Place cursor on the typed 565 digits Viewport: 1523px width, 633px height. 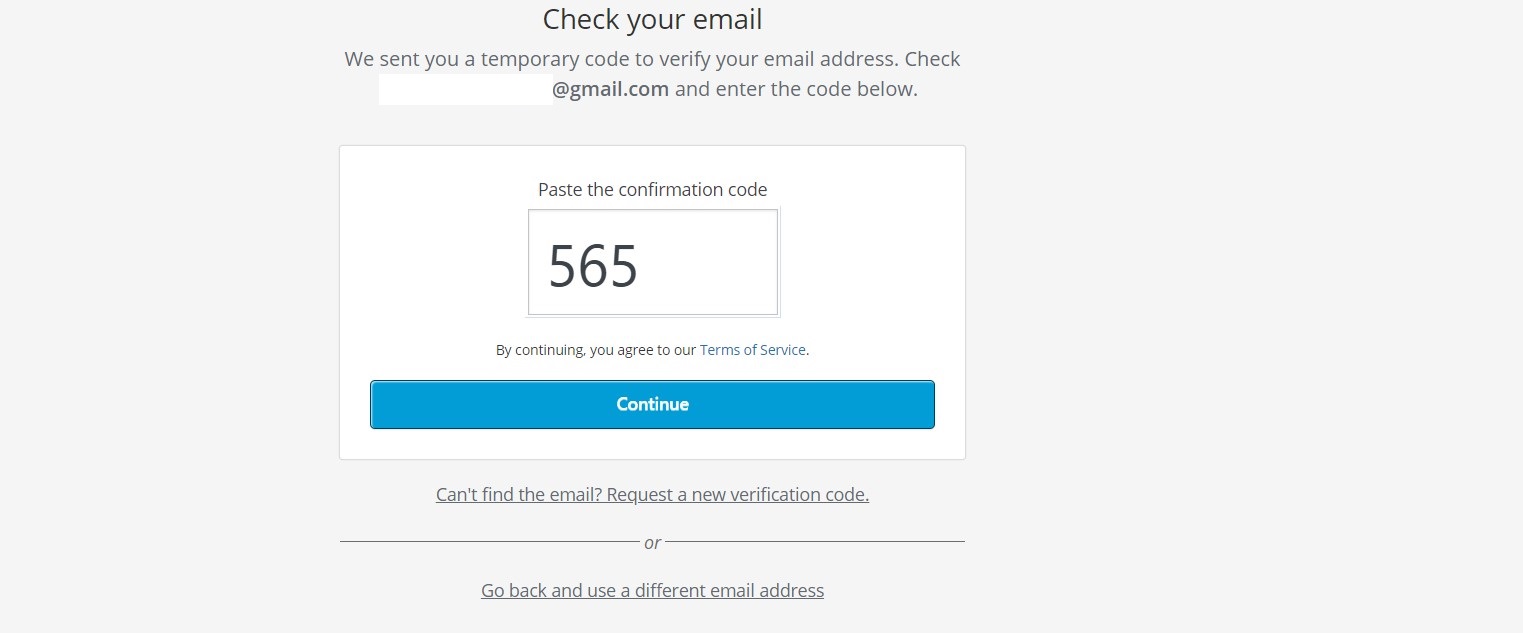(593, 266)
